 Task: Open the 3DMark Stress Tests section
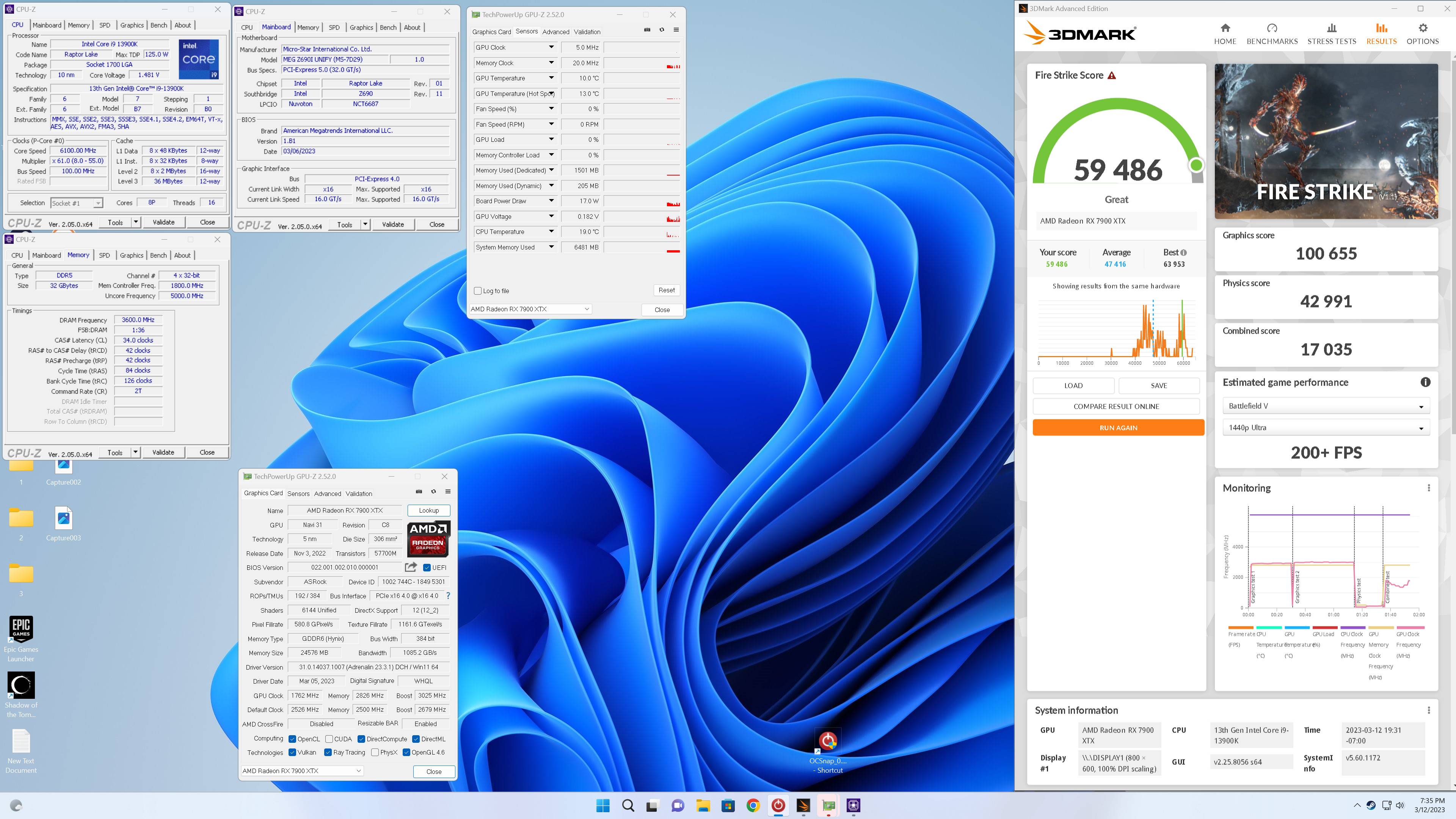[1332, 34]
